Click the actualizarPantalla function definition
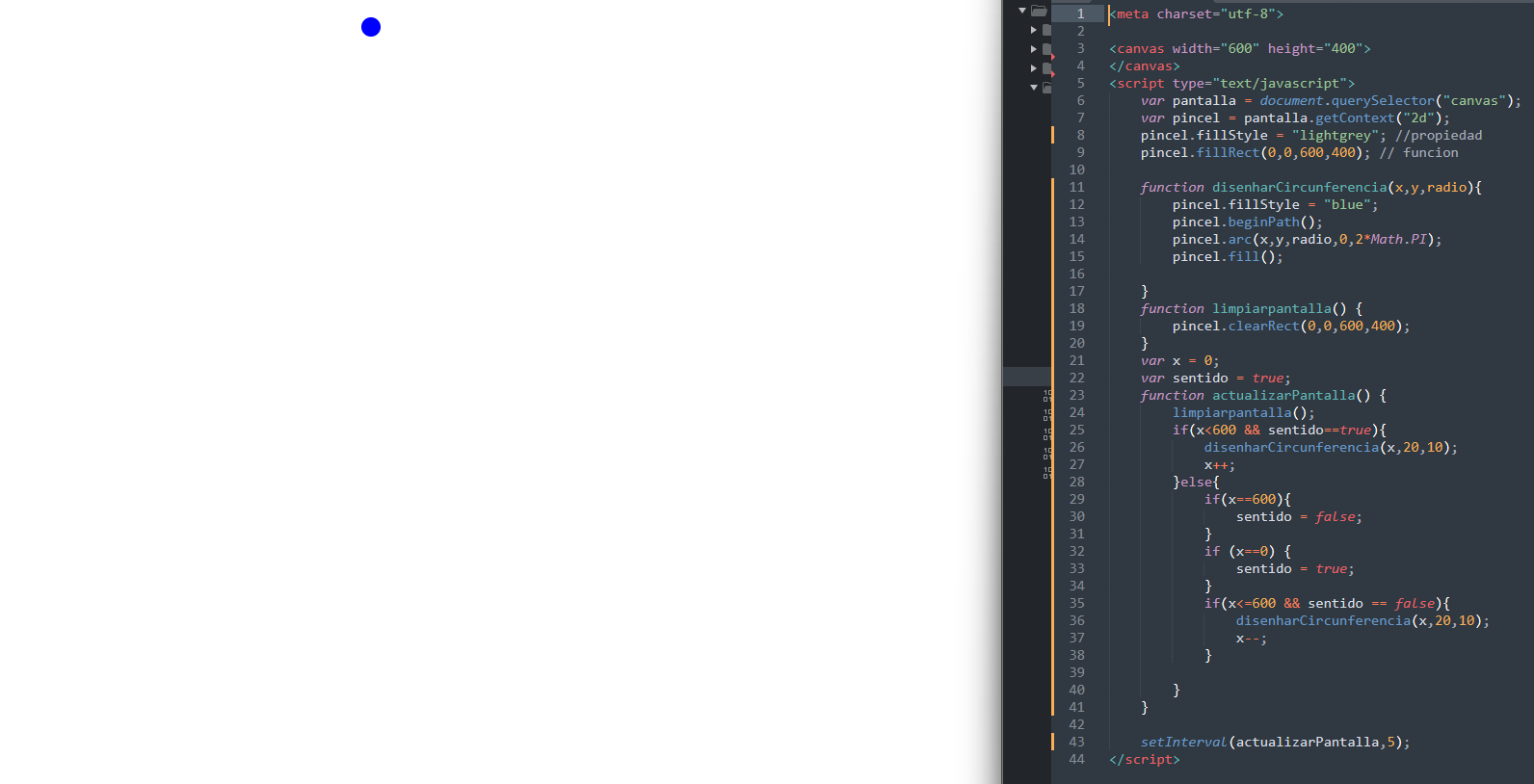 [x=1264, y=396]
